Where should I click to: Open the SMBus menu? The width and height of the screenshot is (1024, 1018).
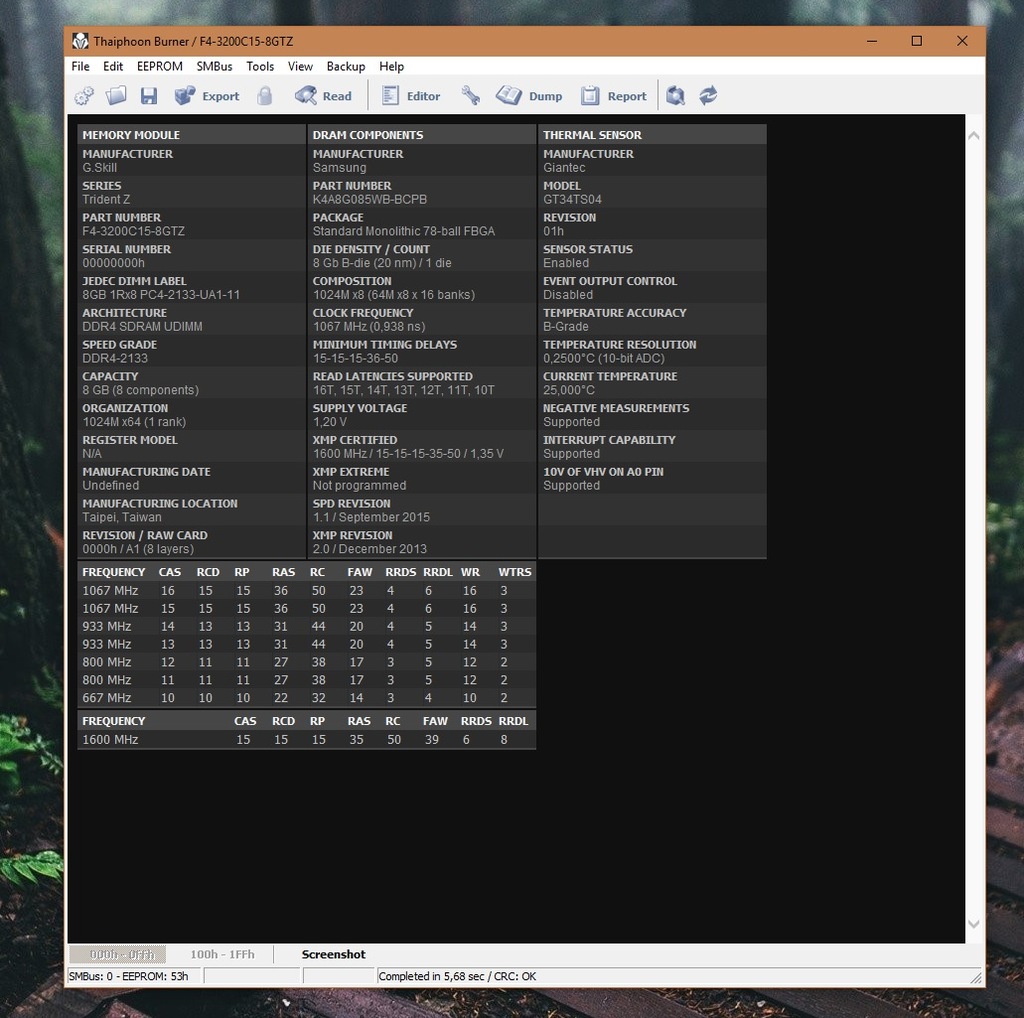[x=214, y=67]
